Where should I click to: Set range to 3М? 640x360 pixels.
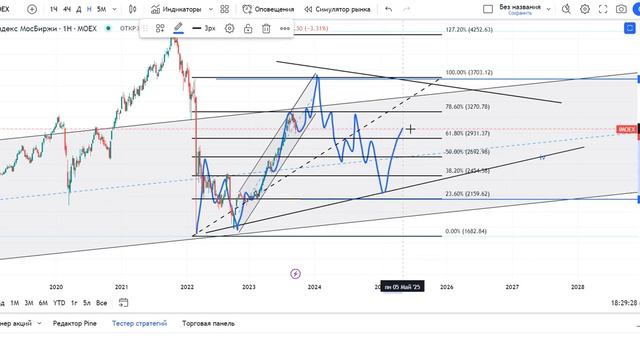click(x=29, y=303)
